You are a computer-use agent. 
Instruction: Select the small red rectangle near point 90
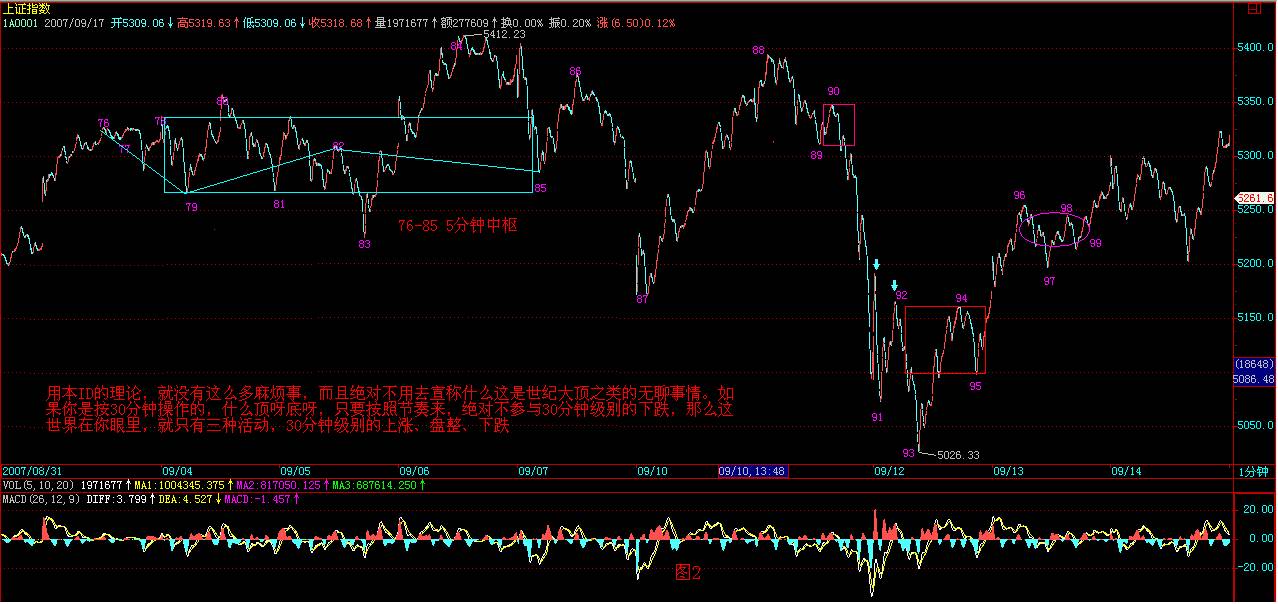click(838, 124)
